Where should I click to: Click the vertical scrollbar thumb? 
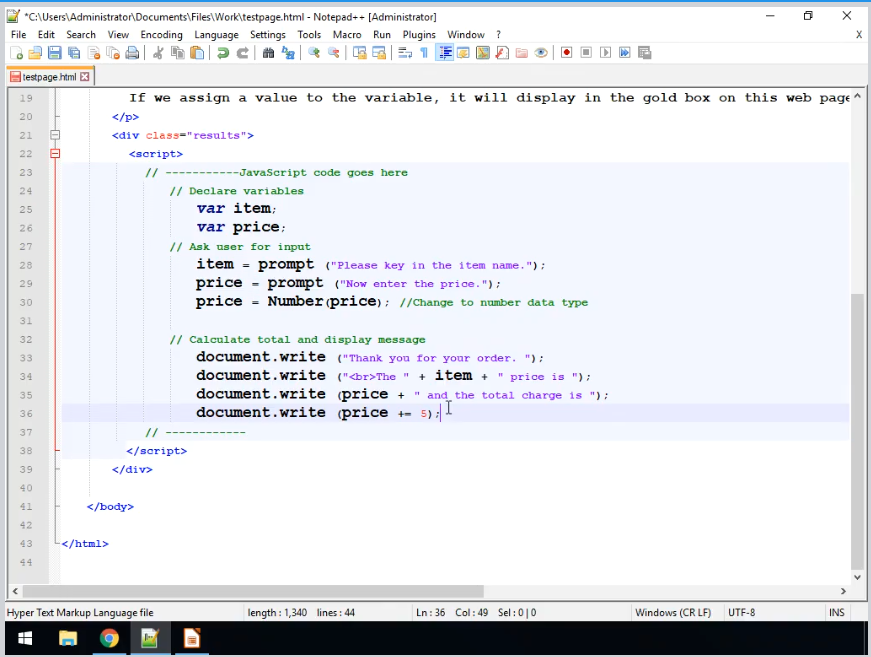(x=857, y=430)
